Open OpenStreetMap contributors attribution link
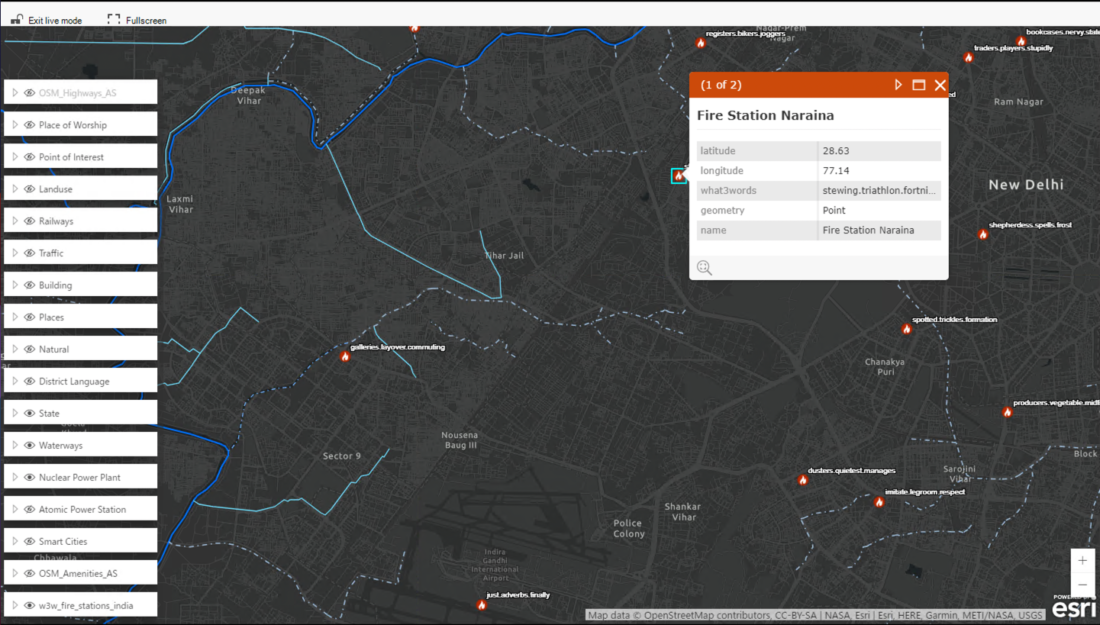1100x625 pixels. click(x=707, y=615)
